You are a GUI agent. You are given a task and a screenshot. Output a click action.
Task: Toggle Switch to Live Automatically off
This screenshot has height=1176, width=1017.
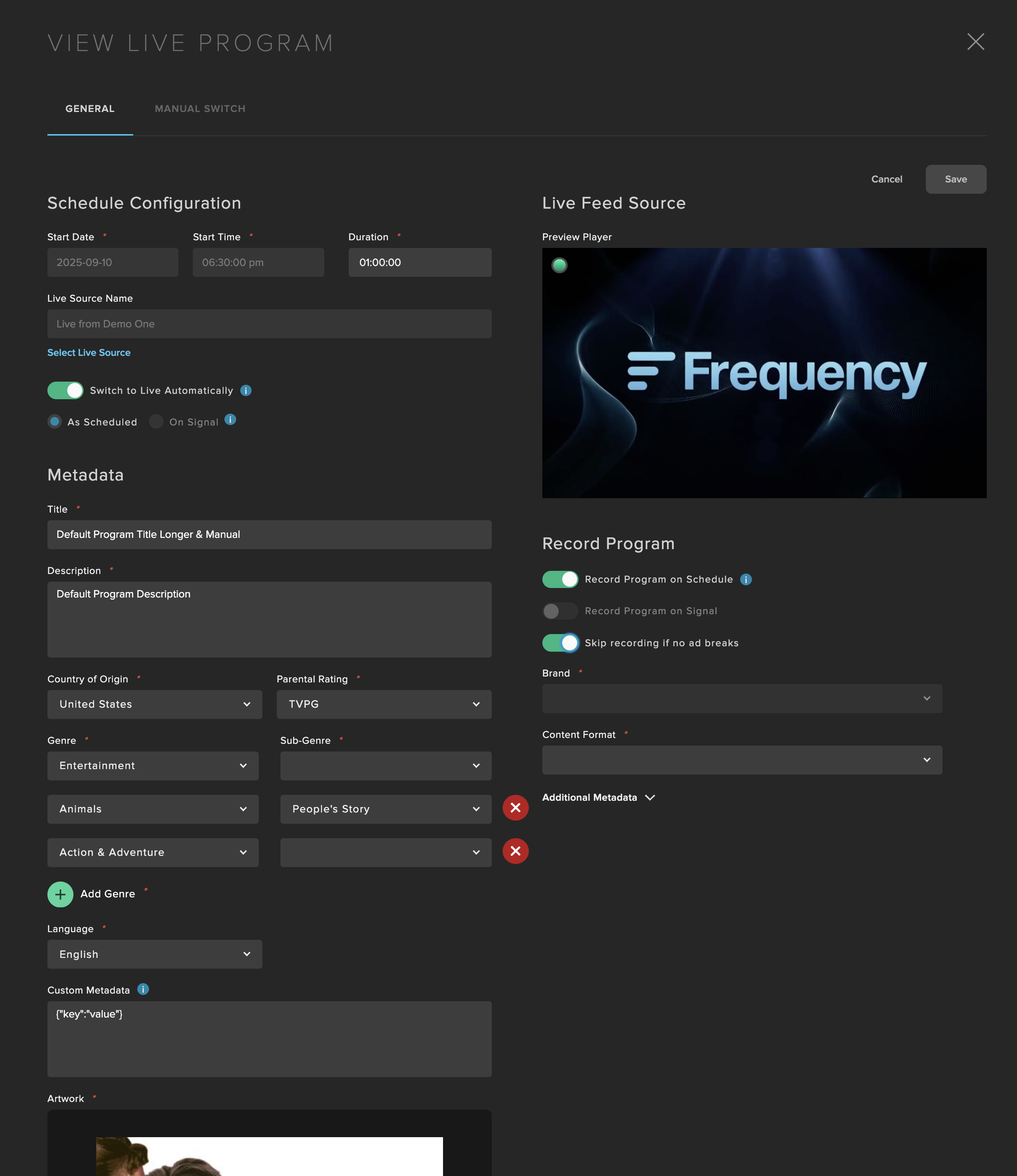[x=65, y=391]
